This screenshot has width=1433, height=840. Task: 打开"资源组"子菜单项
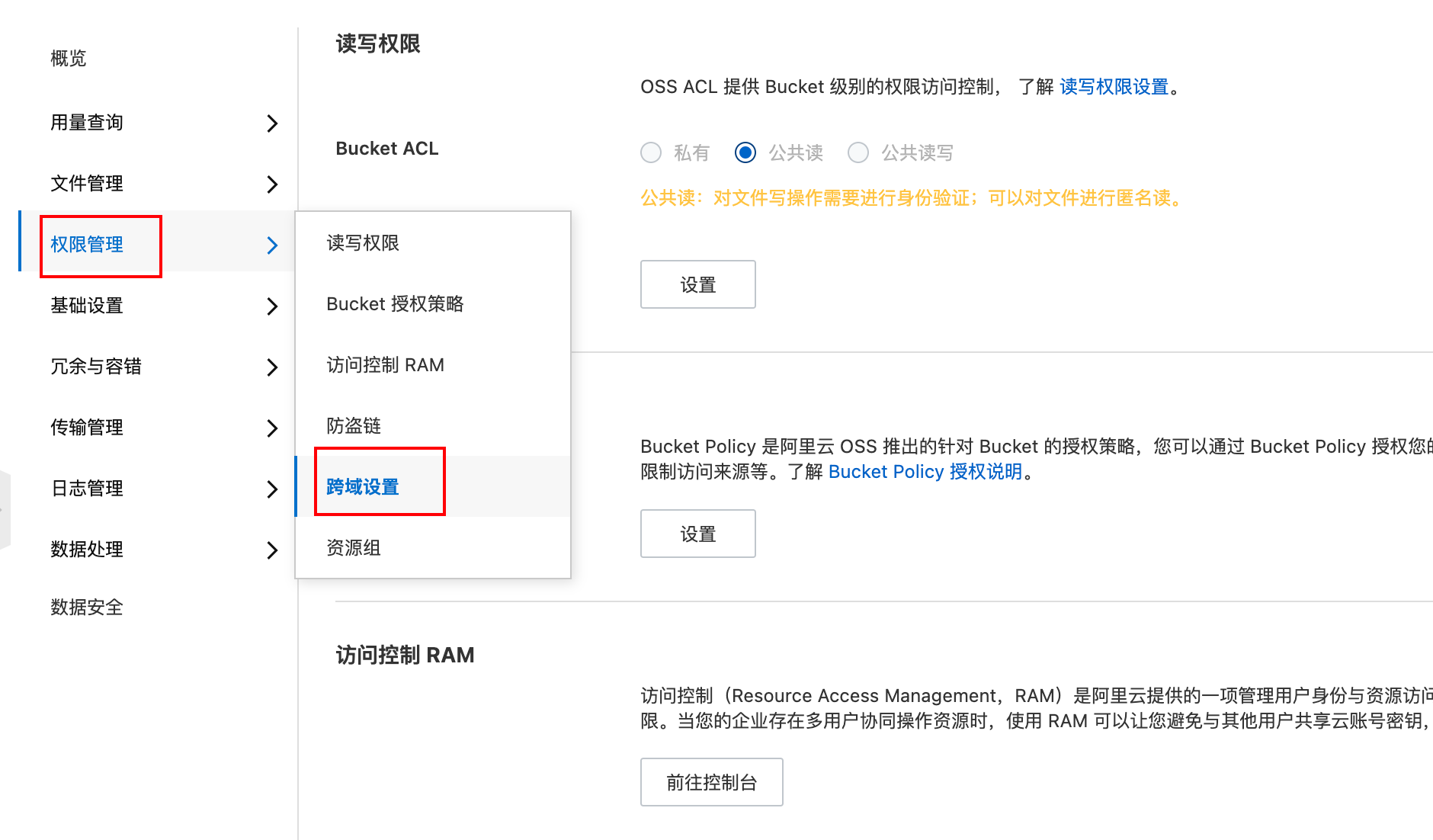(353, 547)
